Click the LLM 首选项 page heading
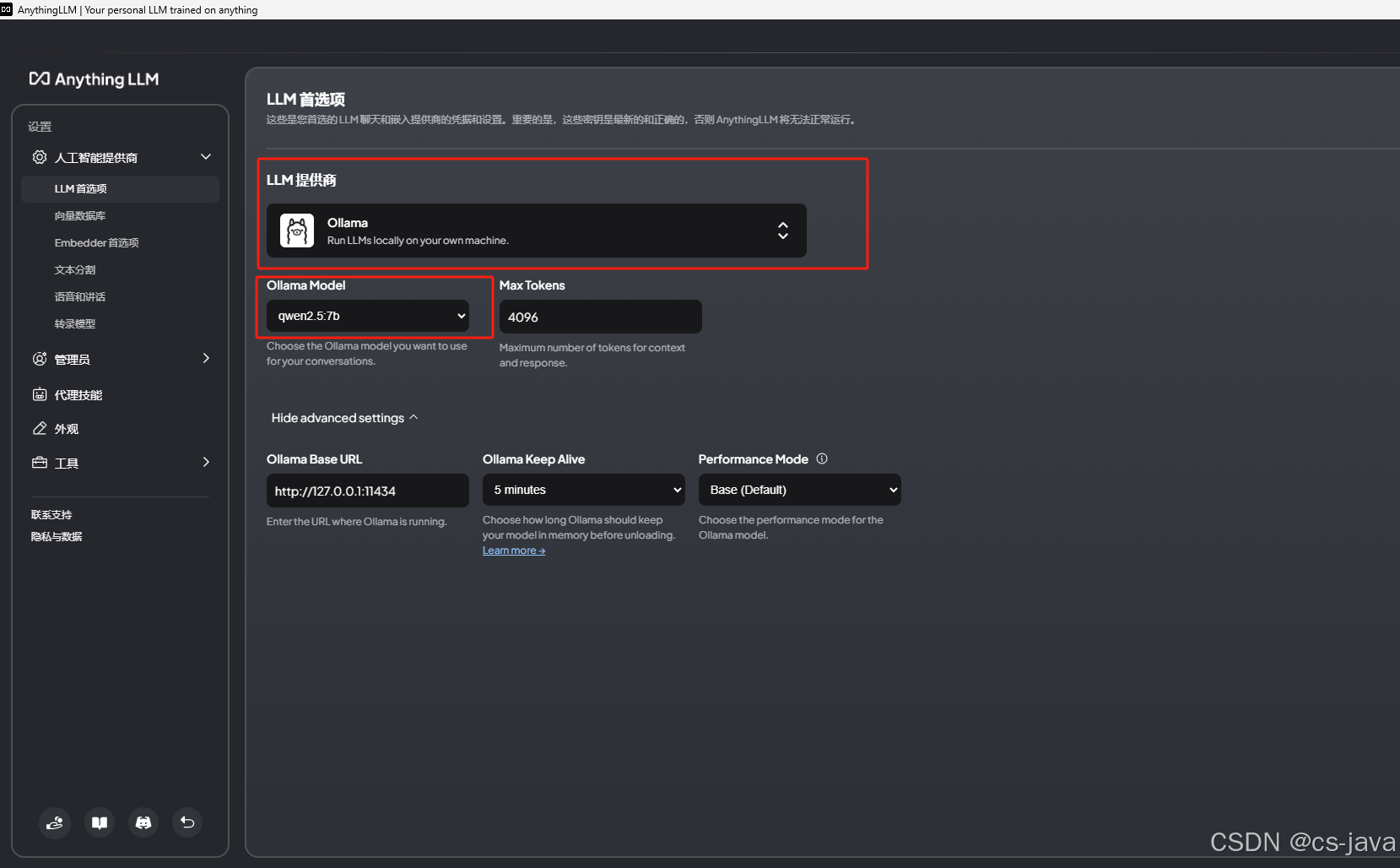 point(305,100)
